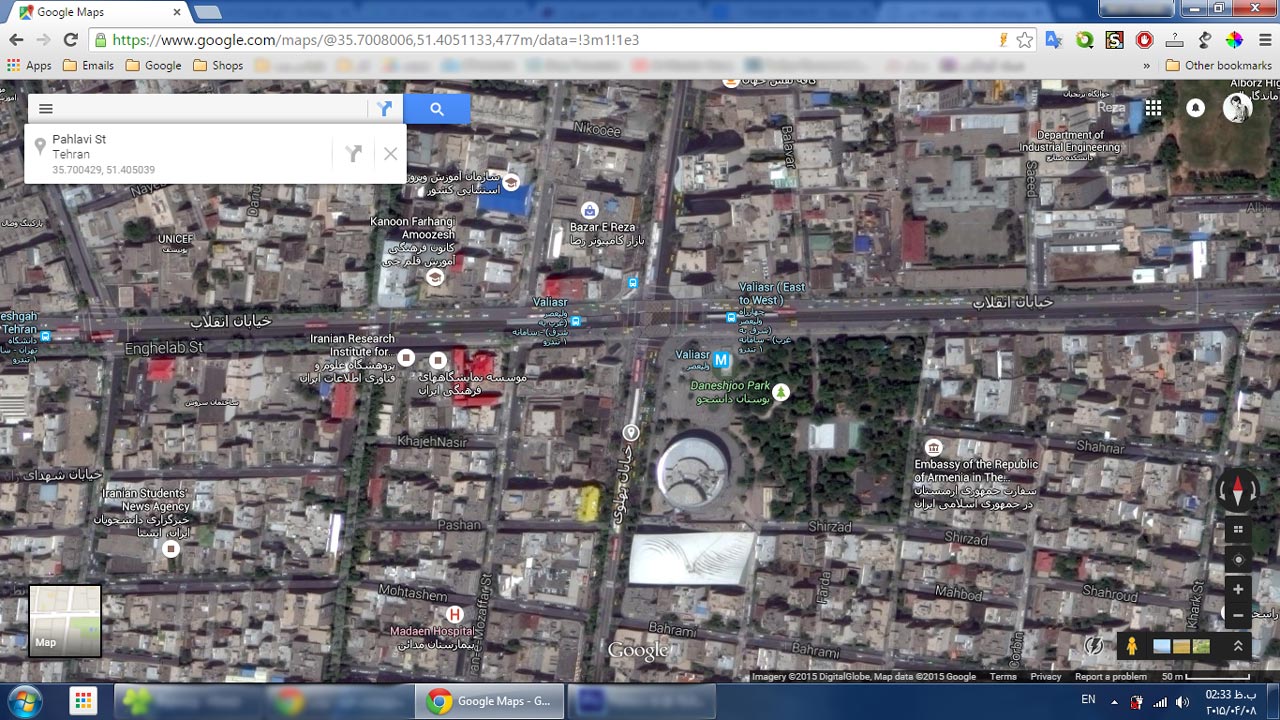Open the Other bookmarks folder
The height and width of the screenshot is (720, 1280).
[x=1219, y=65]
